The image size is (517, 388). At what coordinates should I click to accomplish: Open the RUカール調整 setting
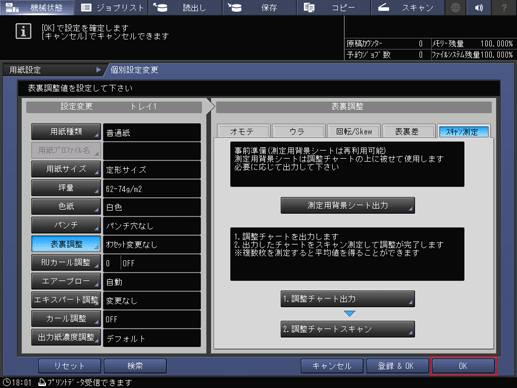(x=66, y=263)
